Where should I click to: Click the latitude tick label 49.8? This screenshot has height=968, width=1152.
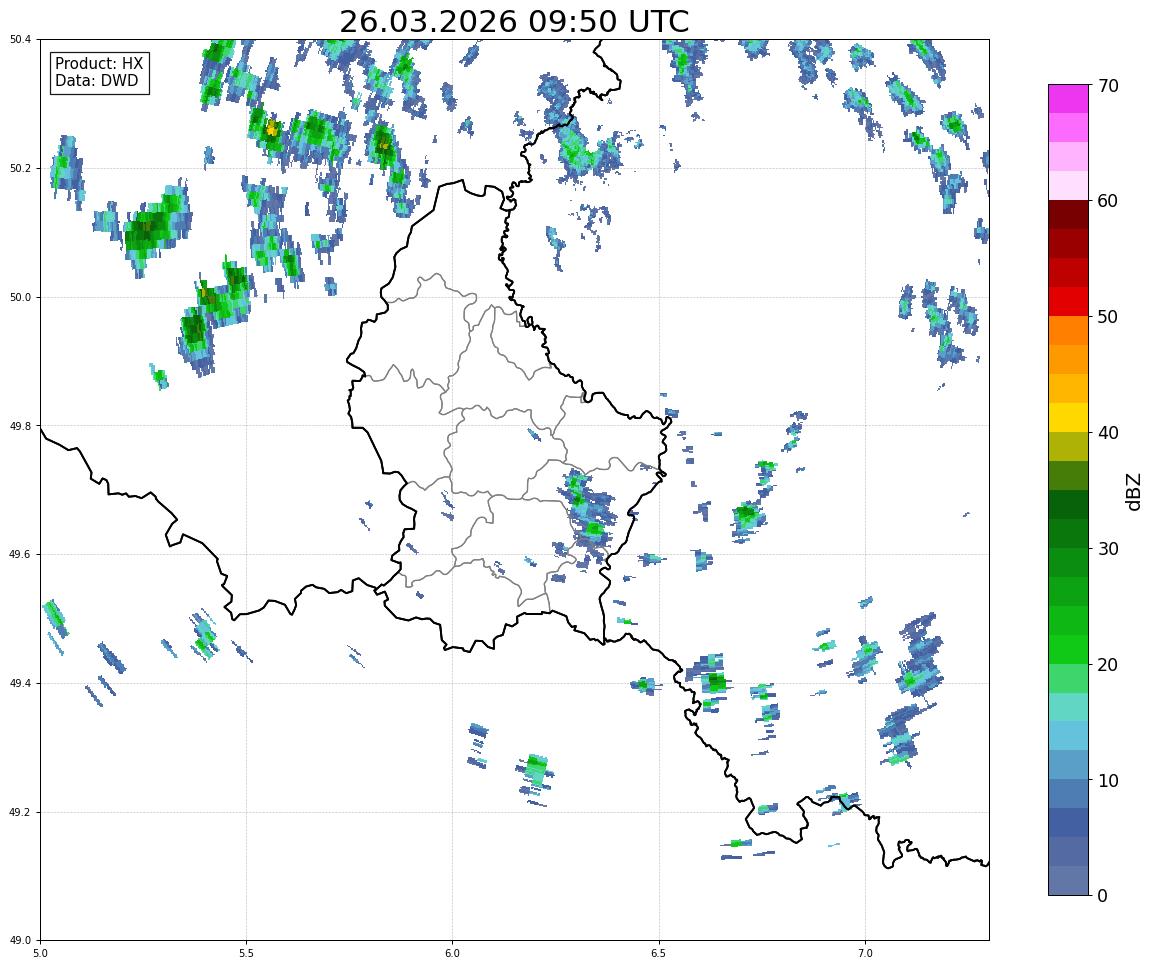[x=20, y=426]
